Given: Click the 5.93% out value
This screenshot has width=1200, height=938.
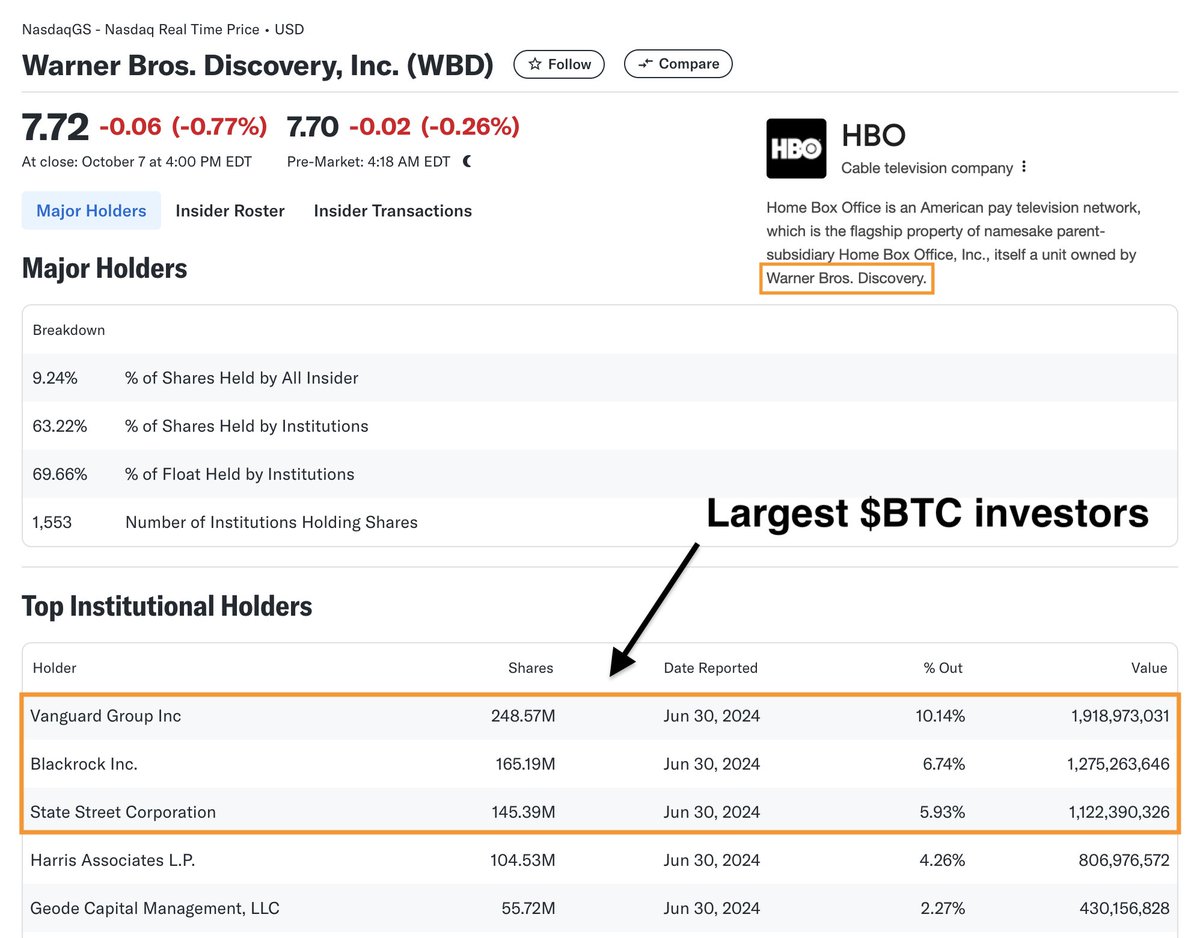Looking at the screenshot, I should pyautogui.click(x=943, y=812).
